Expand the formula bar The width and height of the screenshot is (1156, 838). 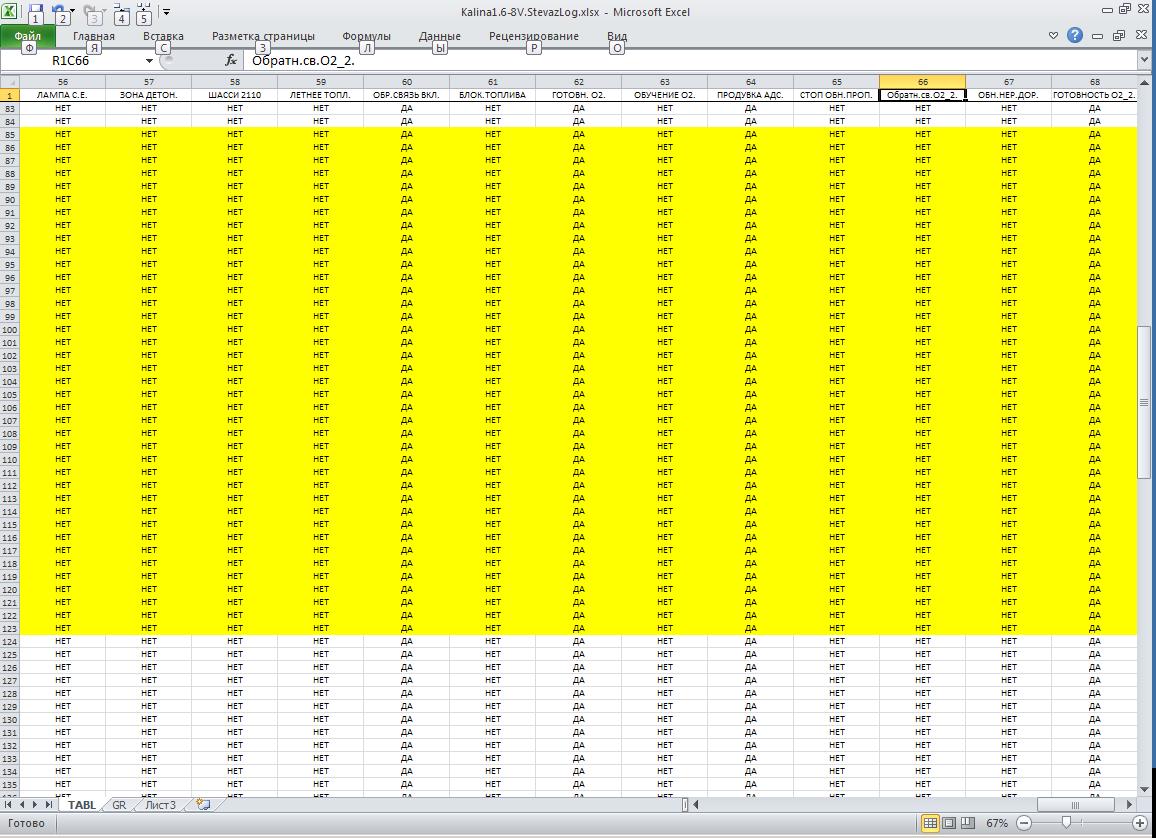point(1144,60)
